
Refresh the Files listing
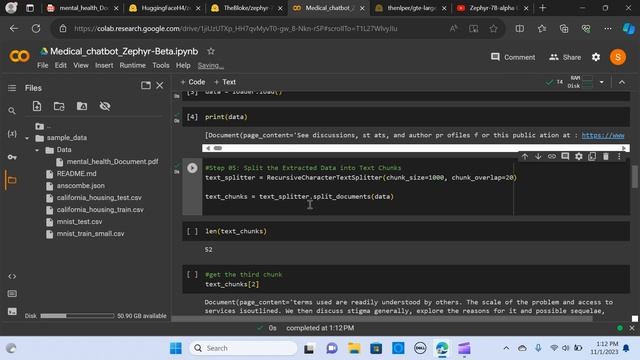(x=59, y=106)
